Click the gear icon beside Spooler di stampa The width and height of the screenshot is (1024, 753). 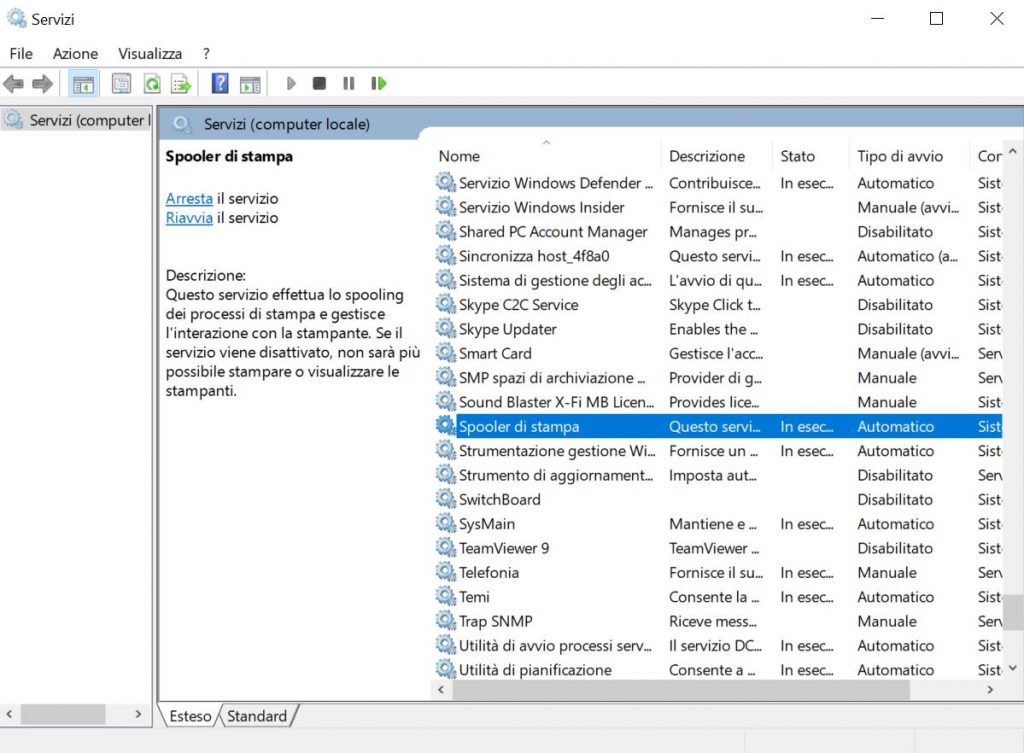click(445, 426)
